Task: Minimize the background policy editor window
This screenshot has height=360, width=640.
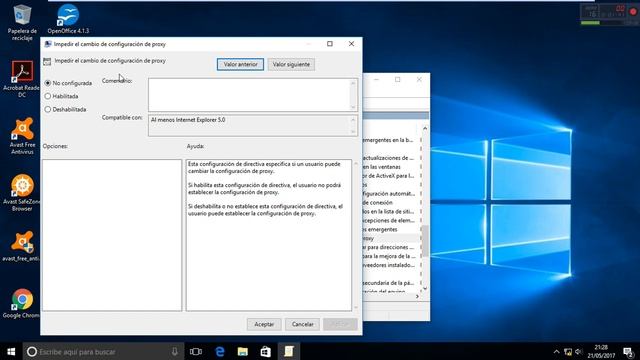Action: coord(376,80)
